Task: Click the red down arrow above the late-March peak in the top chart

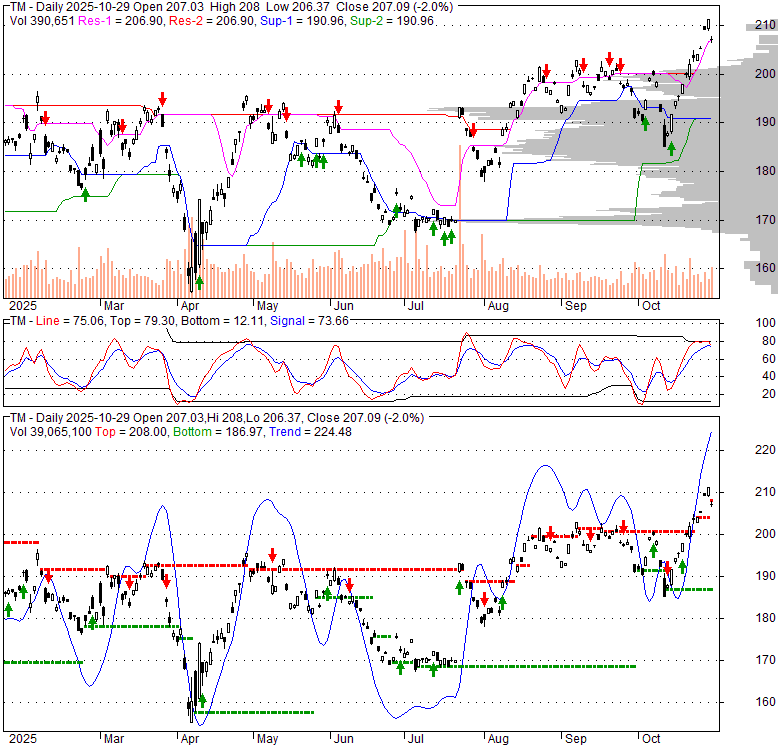Action: coord(161,99)
